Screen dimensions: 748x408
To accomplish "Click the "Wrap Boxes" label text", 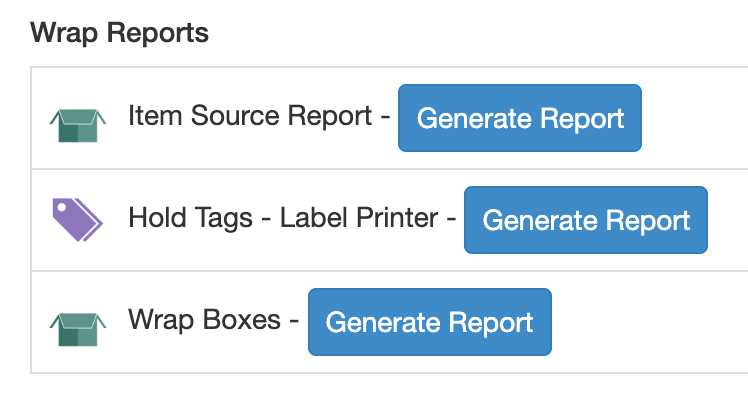I will pos(204,320).
